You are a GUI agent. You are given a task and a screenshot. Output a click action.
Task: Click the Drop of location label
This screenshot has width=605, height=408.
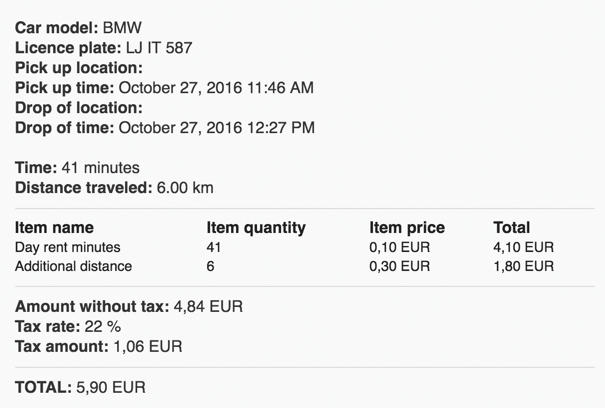pos(79,108)
